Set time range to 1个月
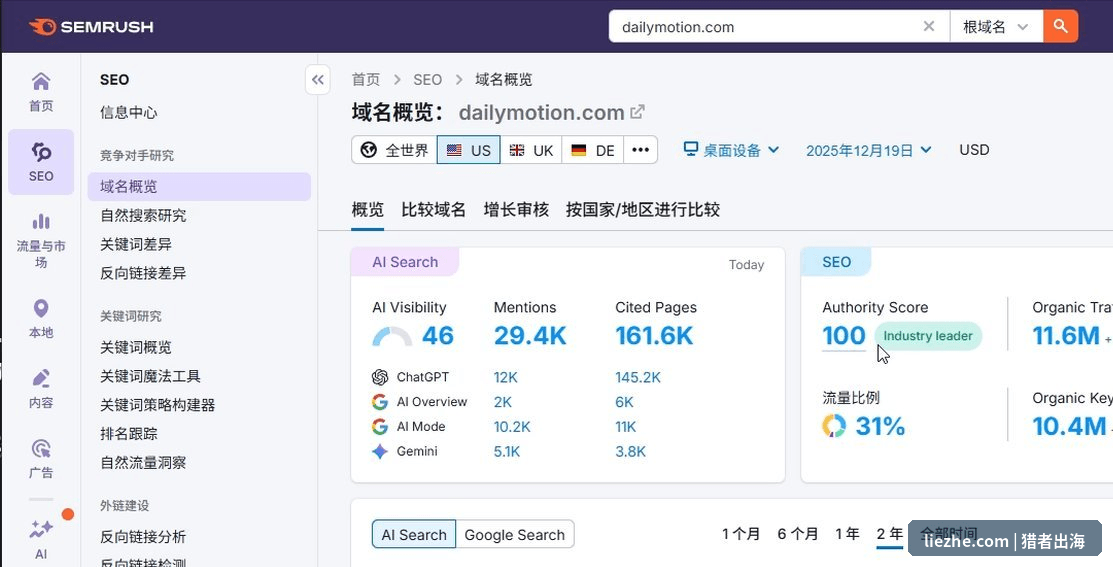The width and height of the screenshot is (1113, 567). (741, 534)
